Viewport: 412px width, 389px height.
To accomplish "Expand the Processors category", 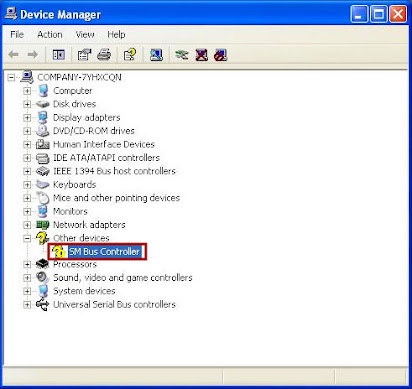I will (x=27, y=264).
